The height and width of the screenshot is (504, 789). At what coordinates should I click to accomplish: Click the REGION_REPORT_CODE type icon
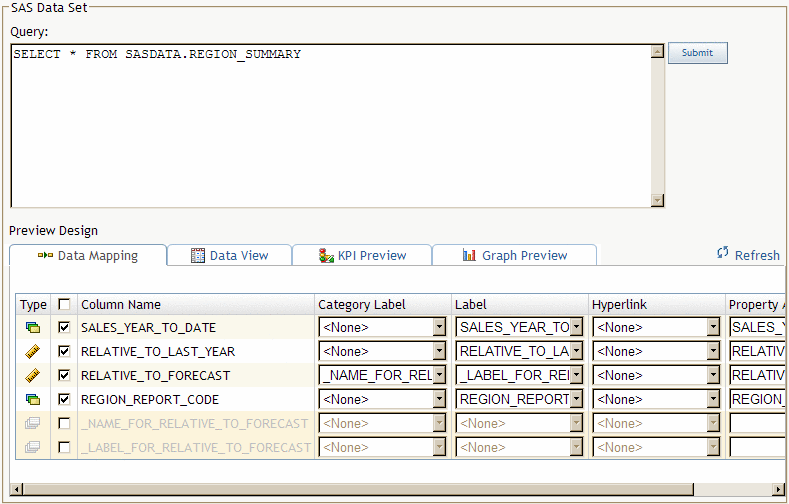coord(33,399)
